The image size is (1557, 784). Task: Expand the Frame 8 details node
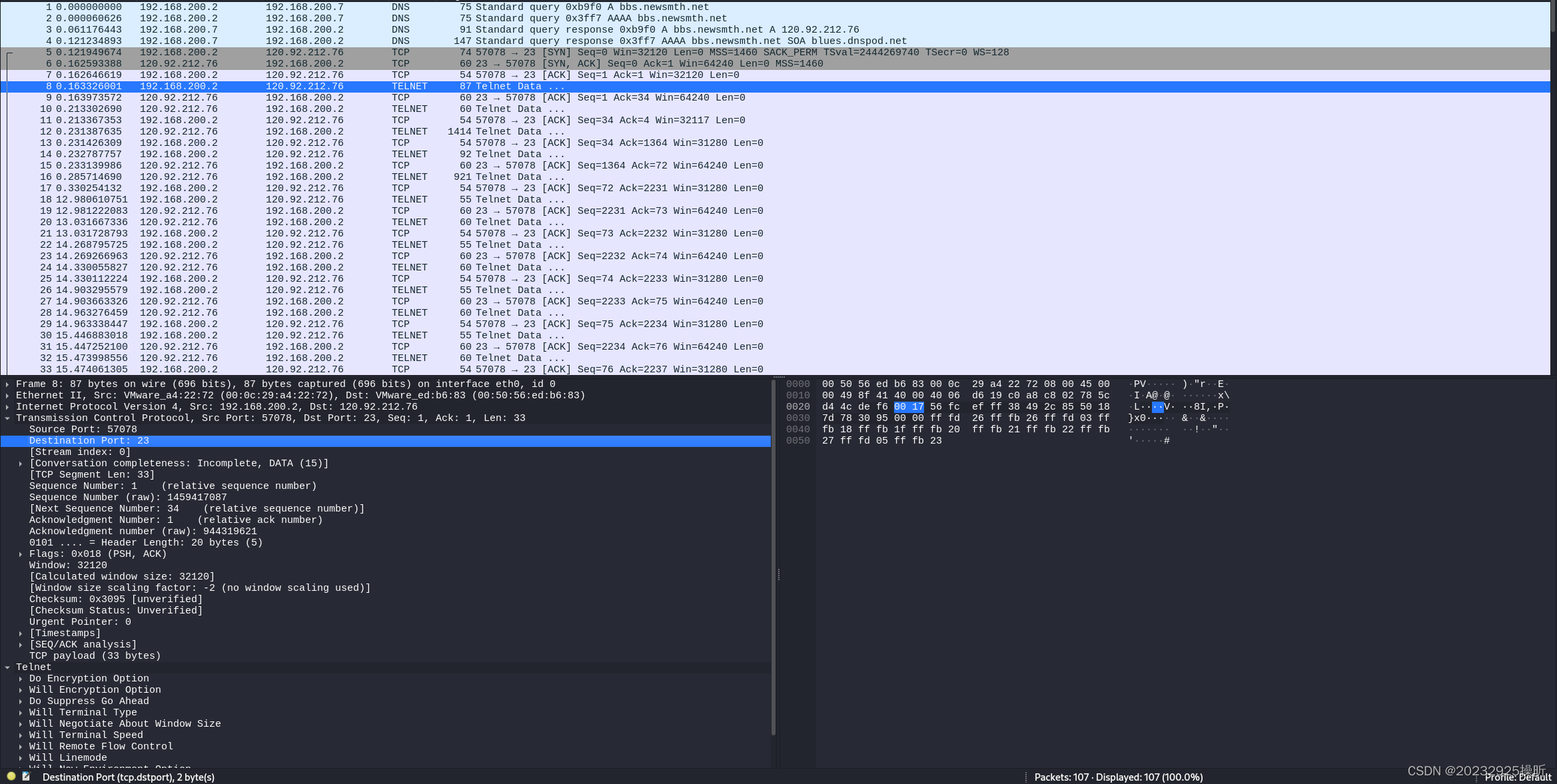point(7,384)
